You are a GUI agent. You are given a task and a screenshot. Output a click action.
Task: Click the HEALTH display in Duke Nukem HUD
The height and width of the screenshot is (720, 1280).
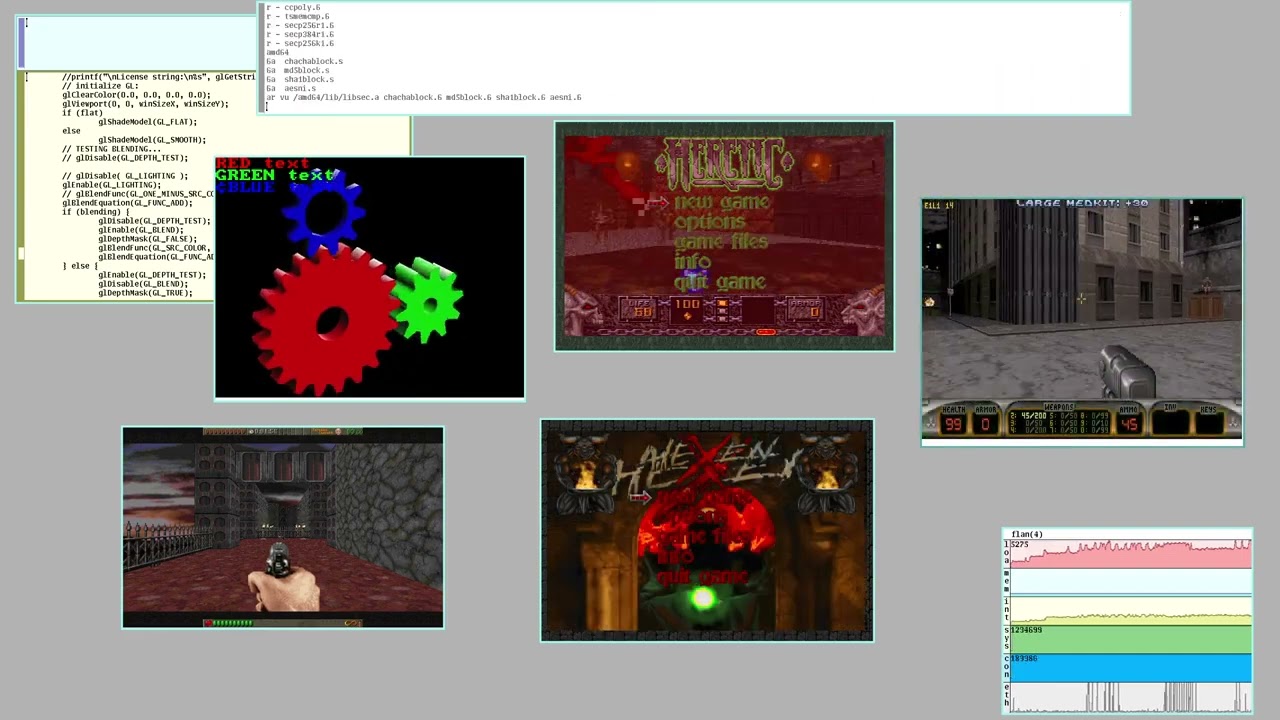click(x=954, y=420)
